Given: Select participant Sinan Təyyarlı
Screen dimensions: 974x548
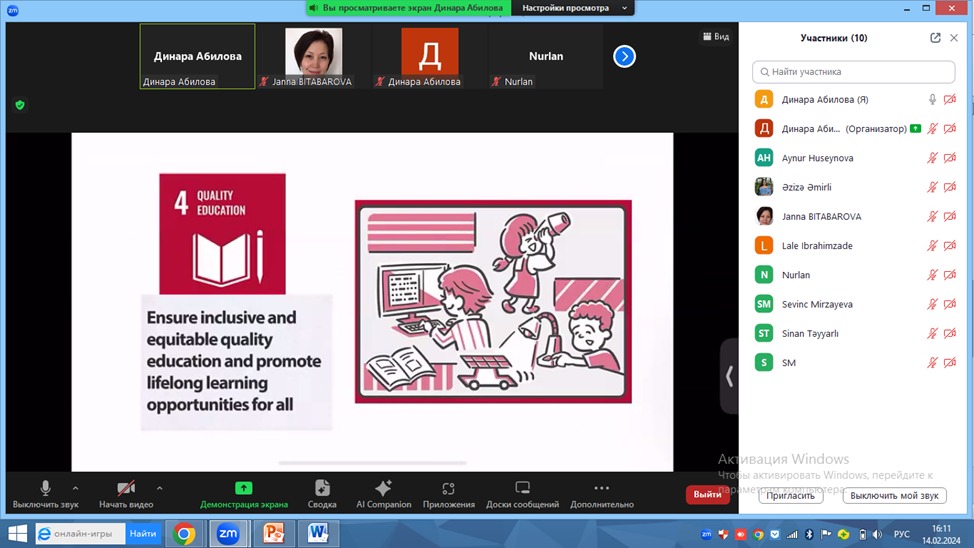Looking at the screenshot, I should (853, 333).
